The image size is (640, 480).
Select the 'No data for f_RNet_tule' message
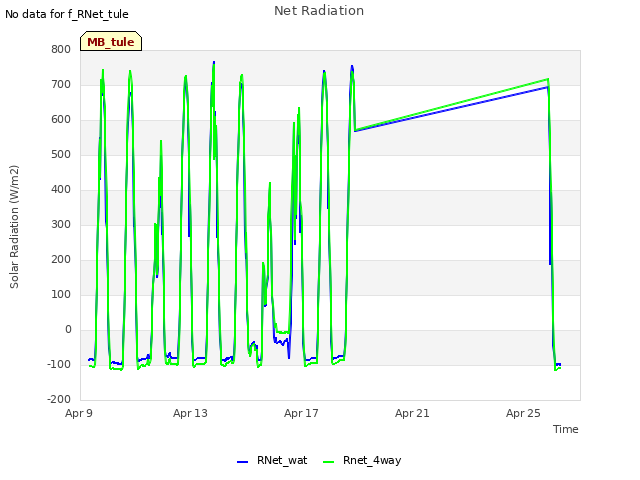click(x=67, y=14)
